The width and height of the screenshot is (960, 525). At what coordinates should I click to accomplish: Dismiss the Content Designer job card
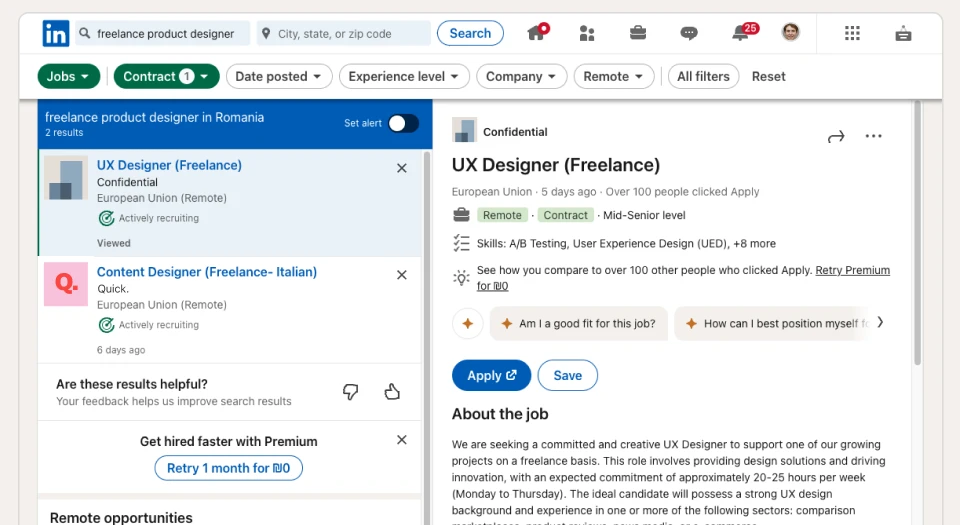402,275
